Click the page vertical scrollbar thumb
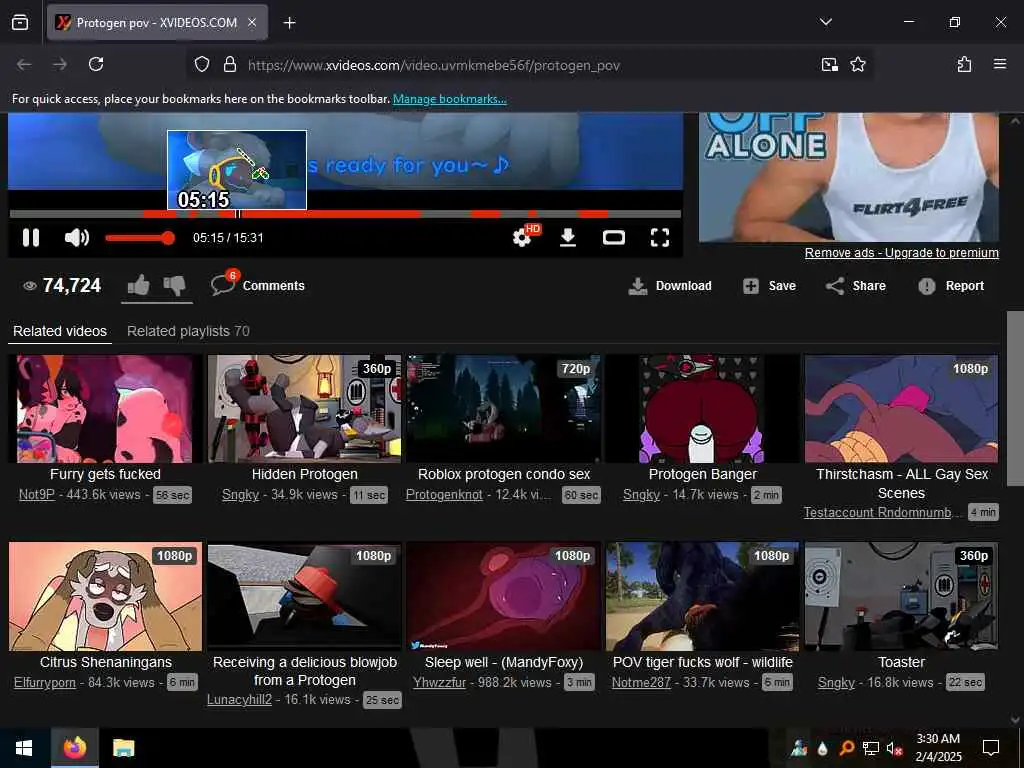Screen dimensions: 1024x768 click(1015, 398)
